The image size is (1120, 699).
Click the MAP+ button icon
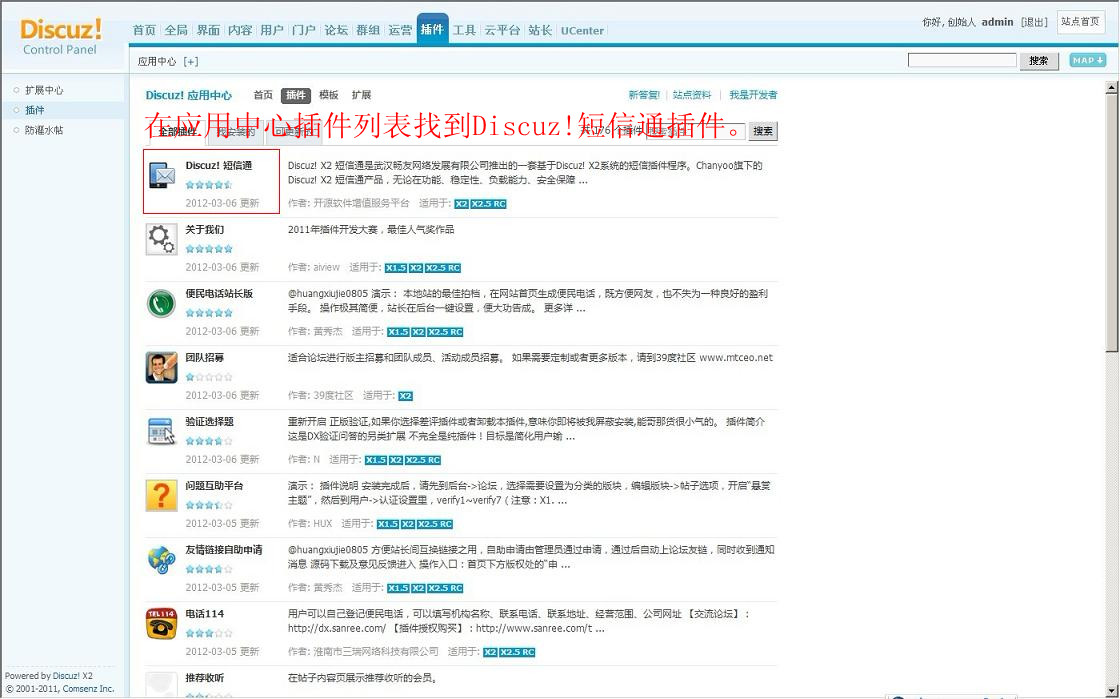tap(1088, 61)
